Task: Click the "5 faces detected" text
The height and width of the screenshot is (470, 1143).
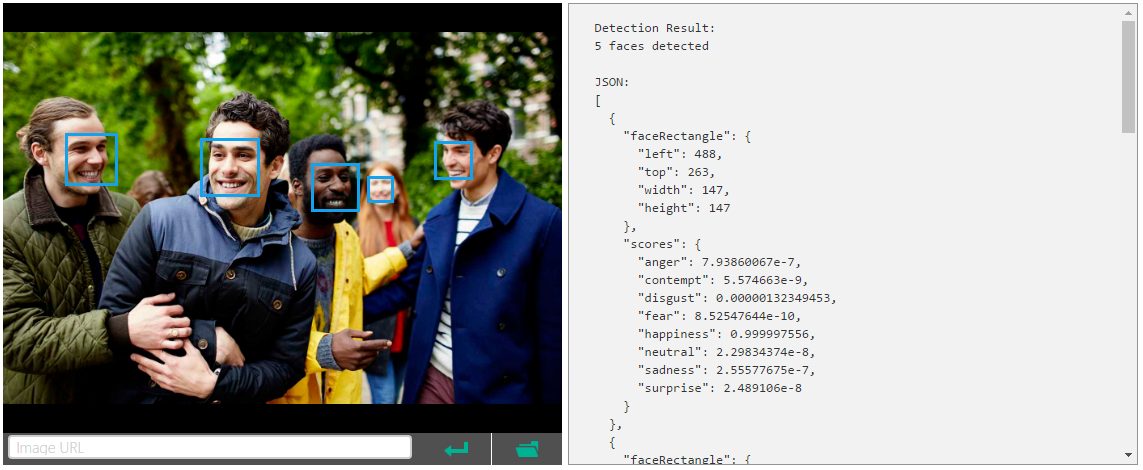Action: (652, 46)
